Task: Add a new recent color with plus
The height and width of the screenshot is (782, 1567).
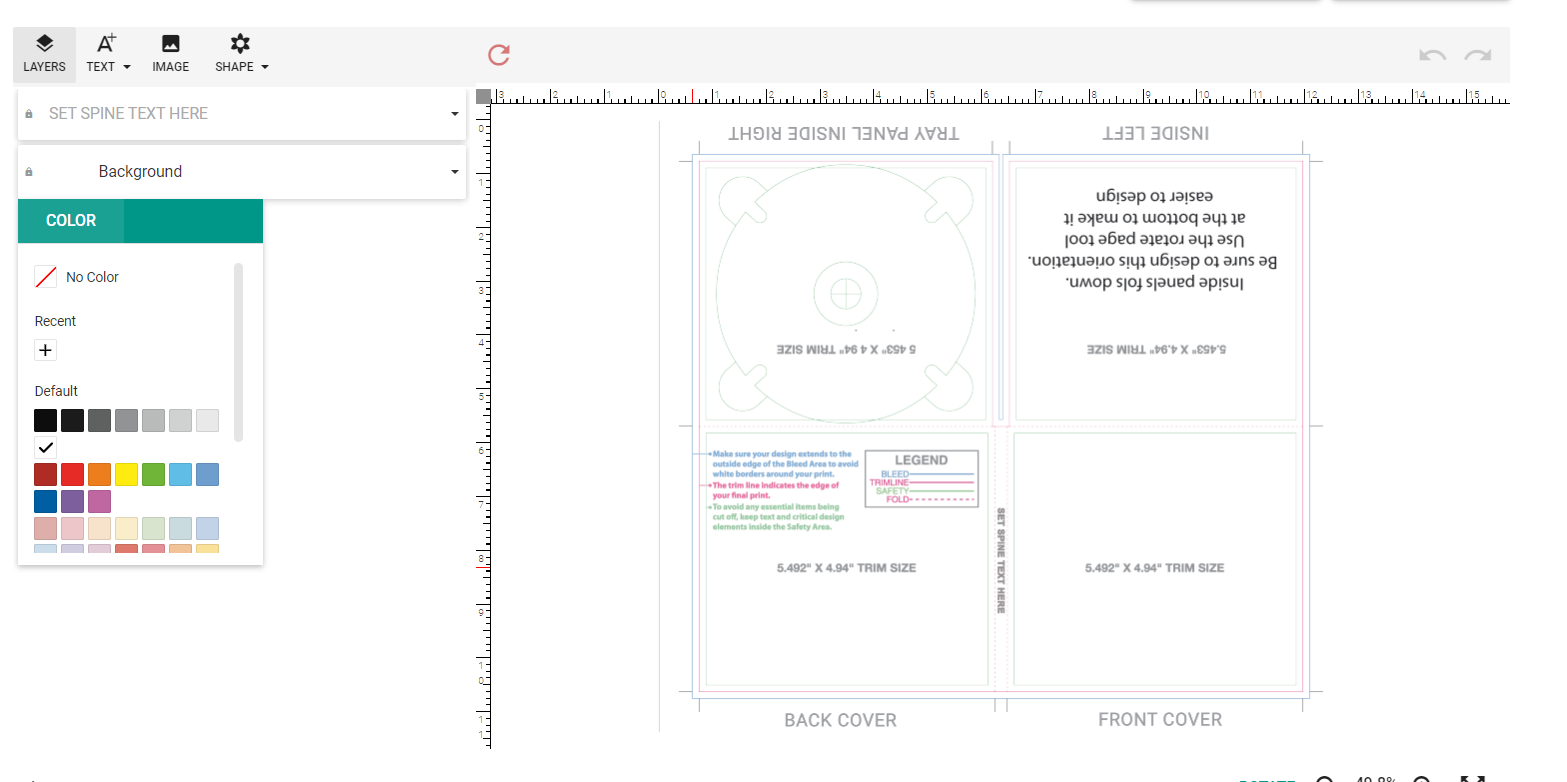Action: pos(46,350)
